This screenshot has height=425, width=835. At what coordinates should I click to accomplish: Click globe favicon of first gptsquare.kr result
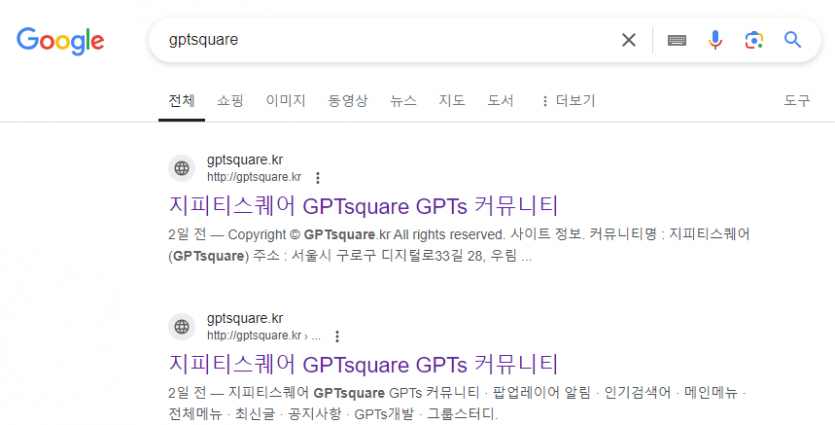(x=182, y=168)
